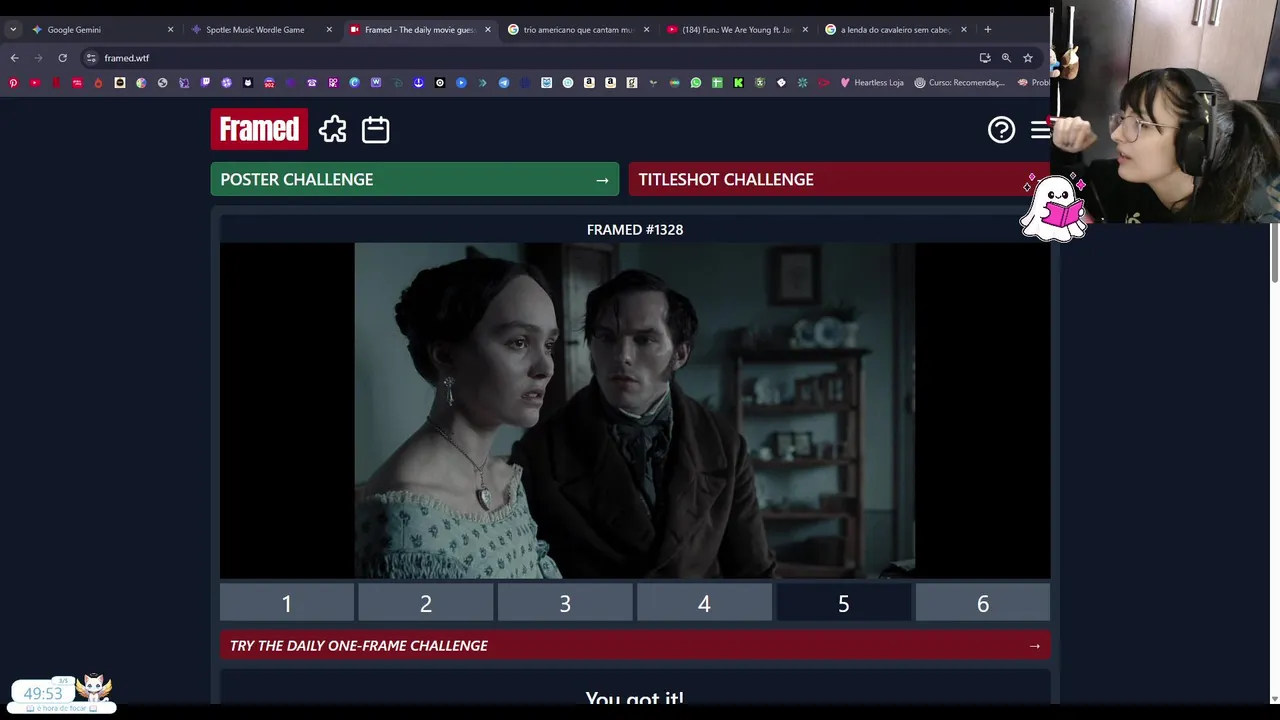Open the calendar archive icon
Viewport: 1280px width, 720px height.
pos(375,129)
